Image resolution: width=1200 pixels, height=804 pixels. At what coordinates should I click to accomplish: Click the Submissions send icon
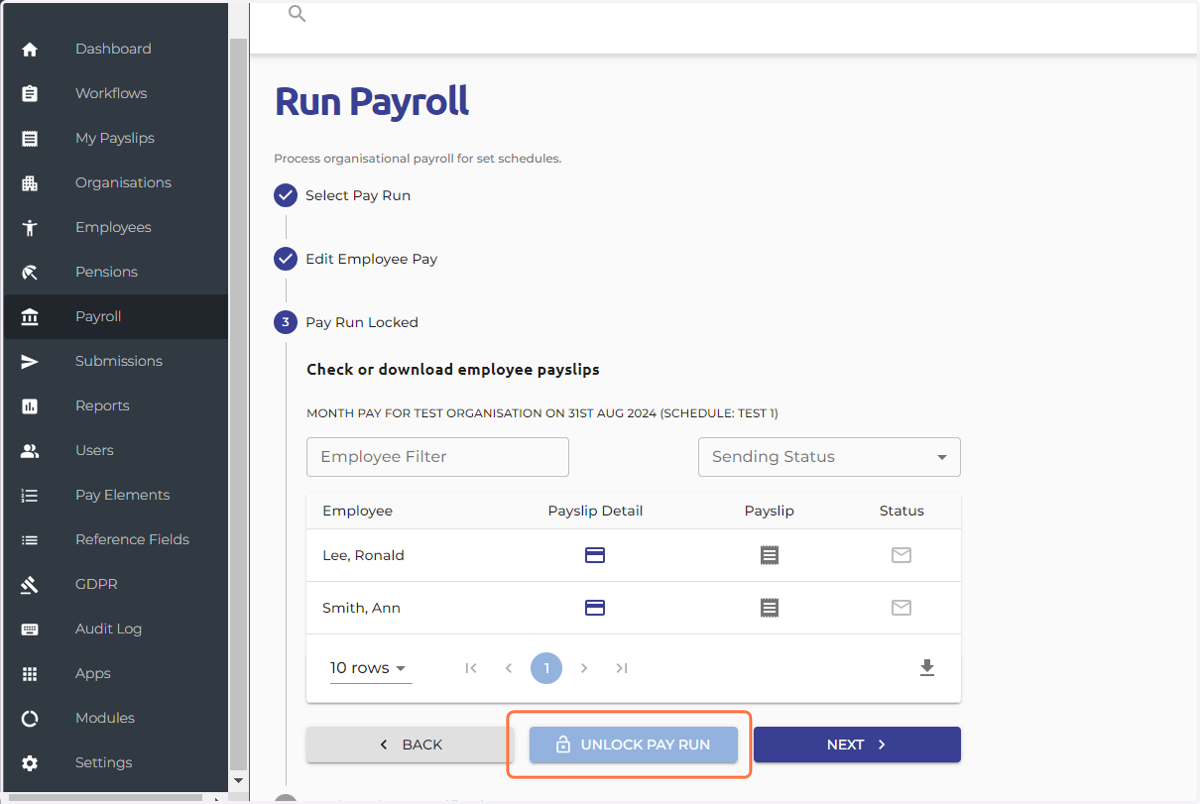tap(30, 361)
